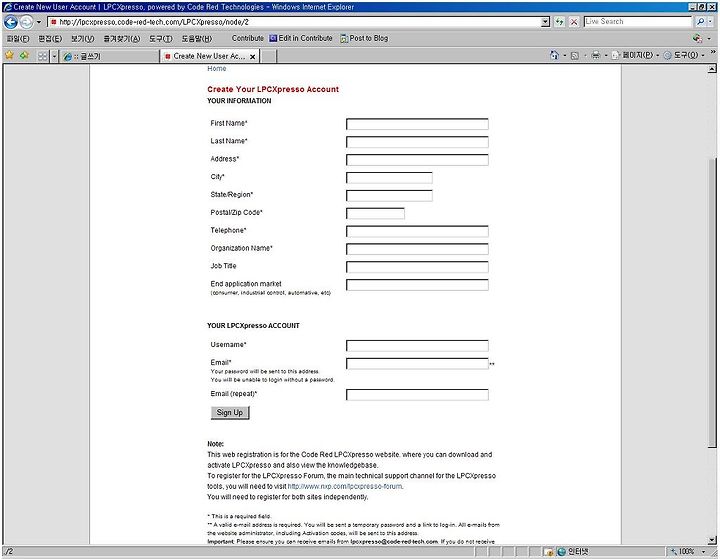This screenshot has height=559, width=720.
Task: Click the popup blocker status bar icon
Action: (x=548, y=552)
